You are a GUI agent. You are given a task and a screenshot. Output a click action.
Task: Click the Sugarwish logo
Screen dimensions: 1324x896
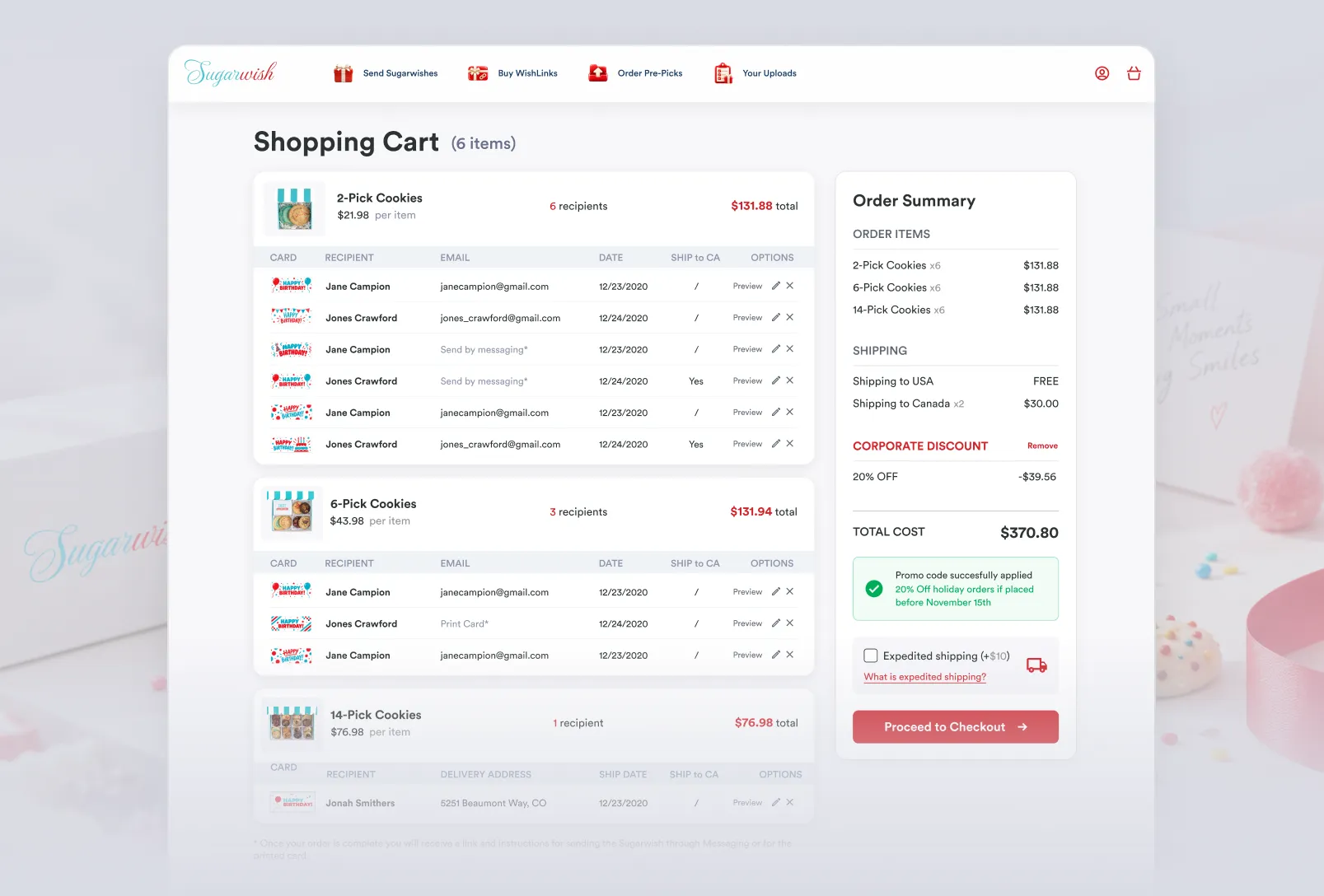tap(230, 73)
